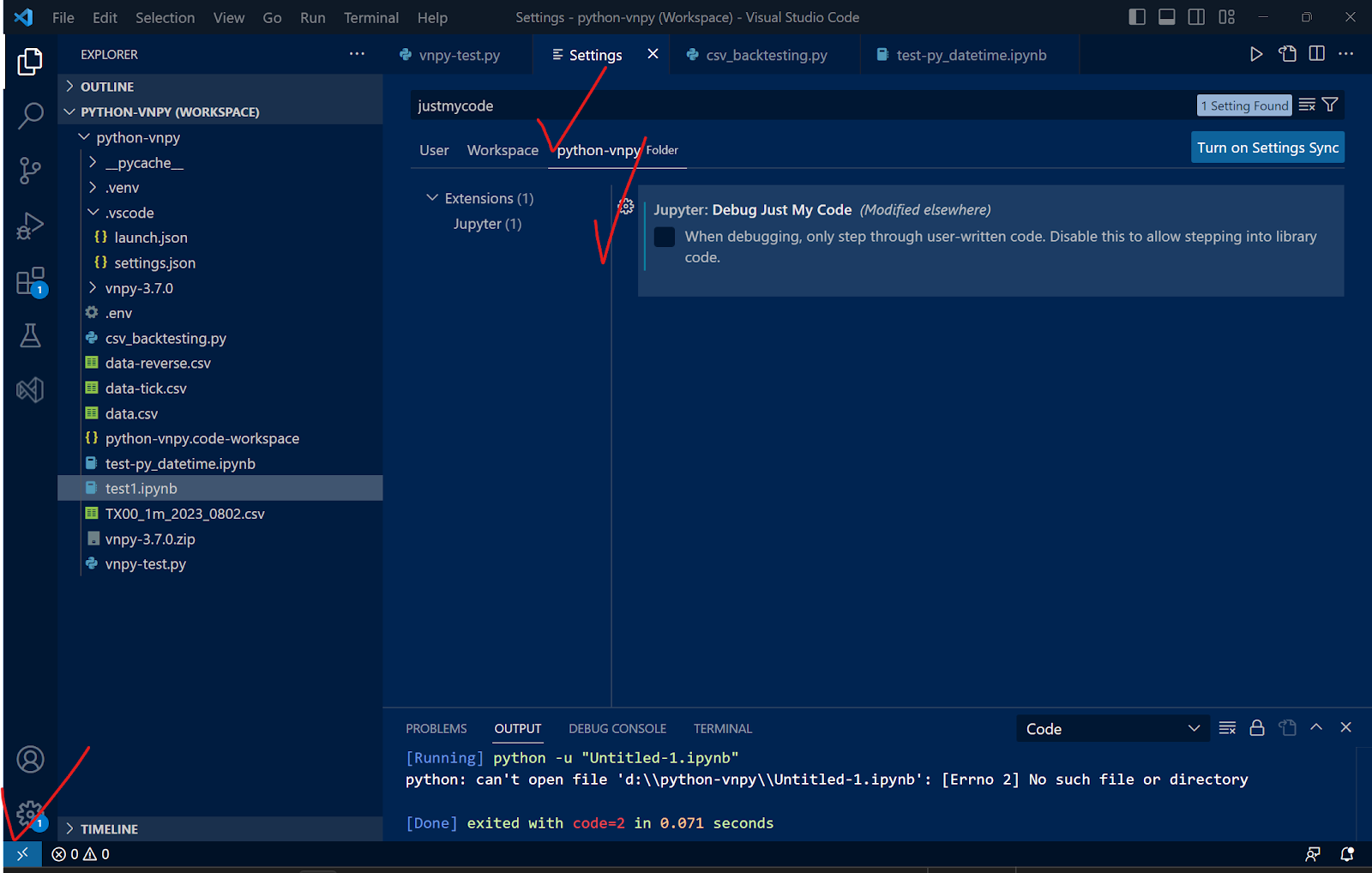
Task: Switch to TERMINAL panel tab
Action: click(x=723, y=729)
